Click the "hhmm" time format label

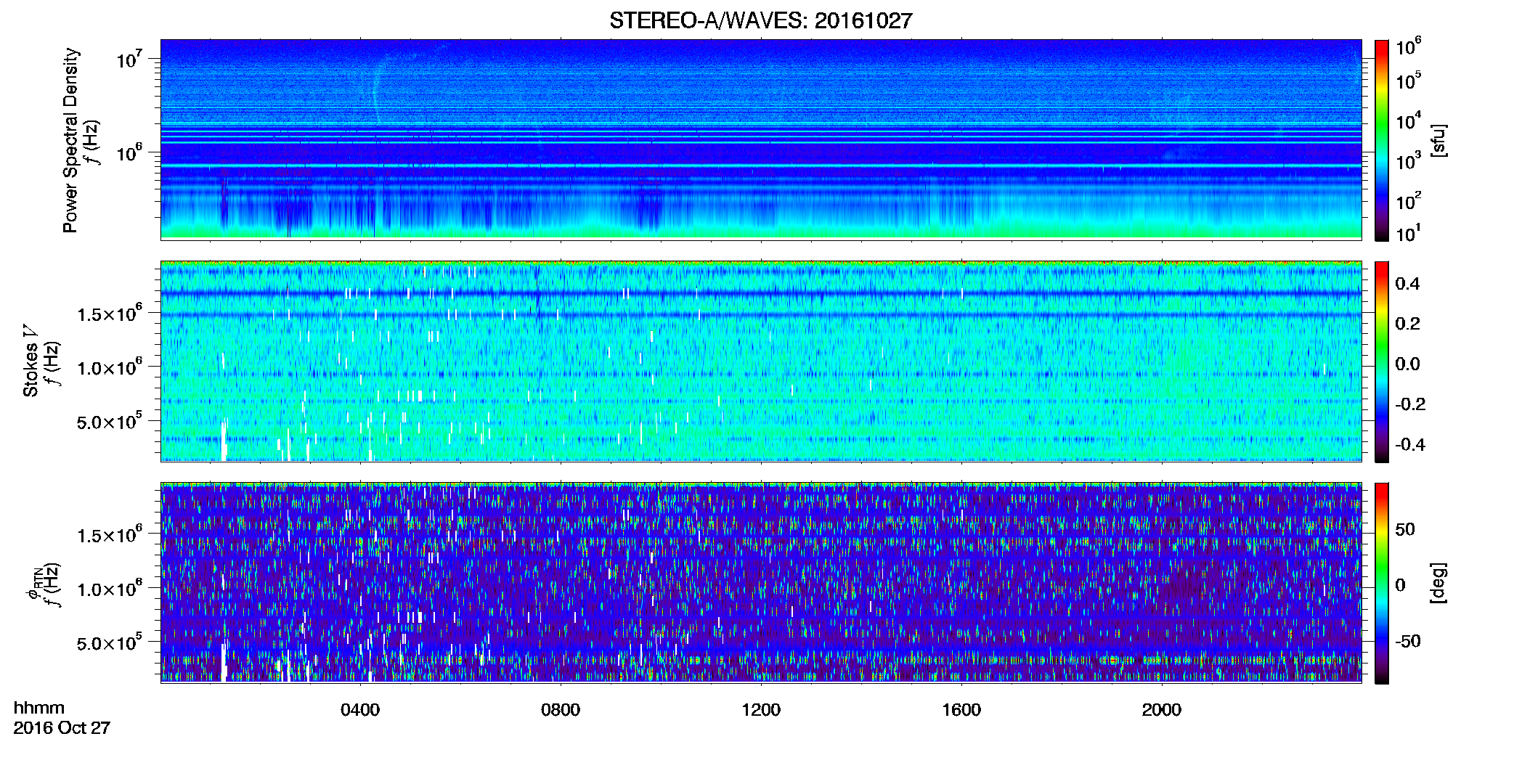pos(39,709)
